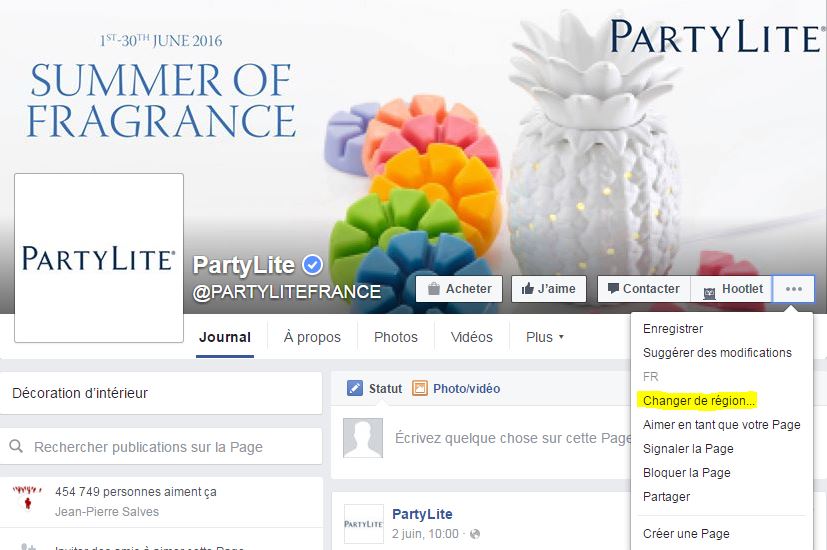Expand the Plus dropdown tab
Screen dimensions: 827x550
point(545,337)
